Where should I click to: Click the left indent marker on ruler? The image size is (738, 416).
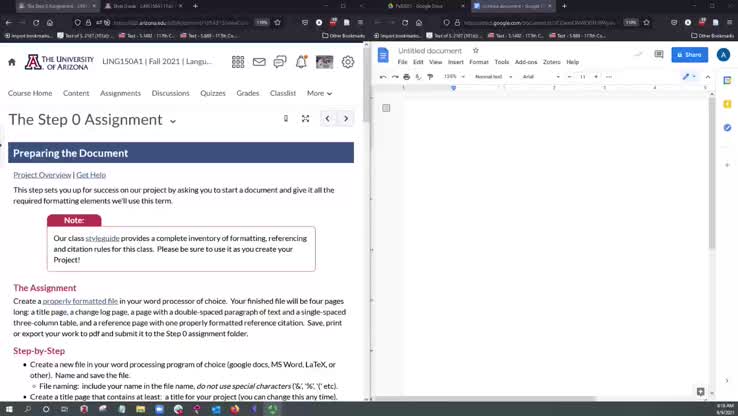(x=453, y=88)
